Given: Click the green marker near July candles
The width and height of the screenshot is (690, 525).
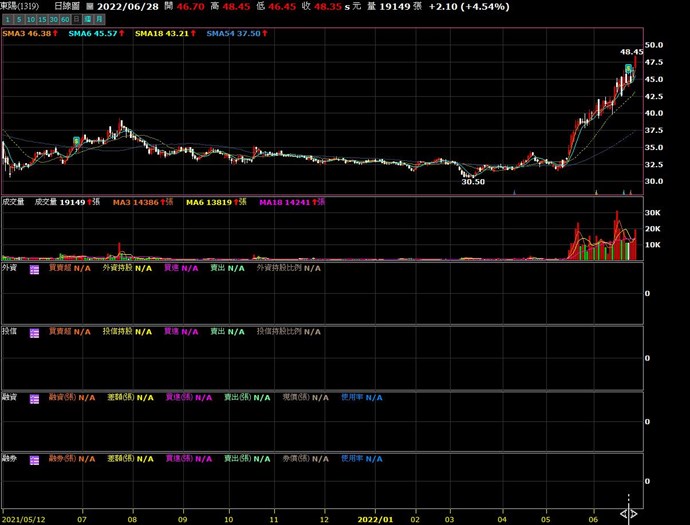Looking at the screenshot, I should click(x=76, y=140).
